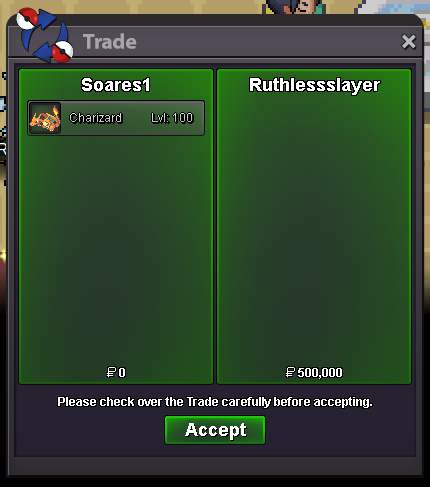The image size is (430, 487).
Task: Accept the trade offer
Action: (215, 430)
